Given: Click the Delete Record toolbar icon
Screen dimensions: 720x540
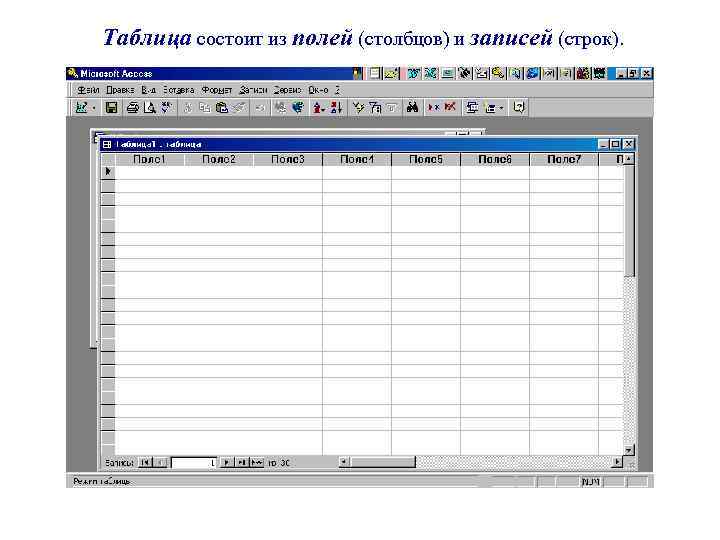Looking at the screenshot, I should coord(450,108).
